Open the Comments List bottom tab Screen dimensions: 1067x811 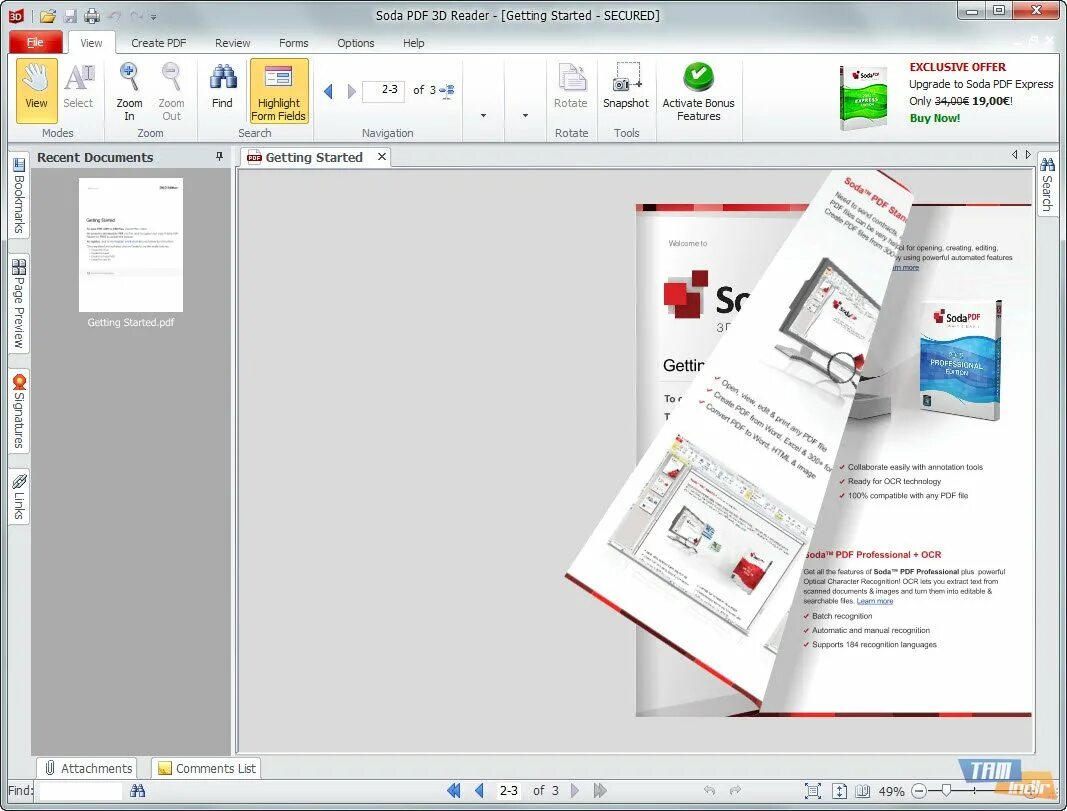pos(207,768)
